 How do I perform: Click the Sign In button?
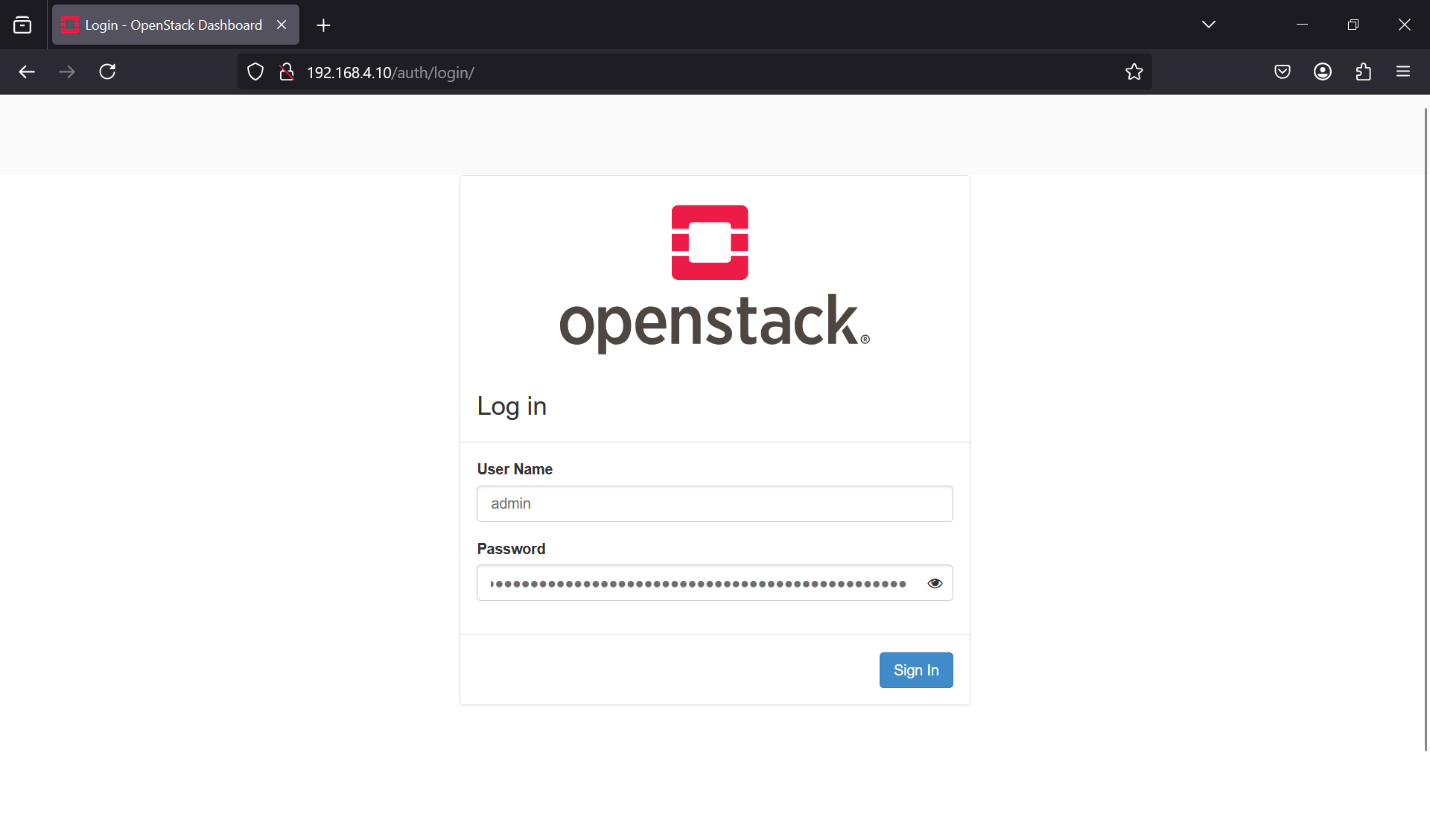tap(916, 670)
